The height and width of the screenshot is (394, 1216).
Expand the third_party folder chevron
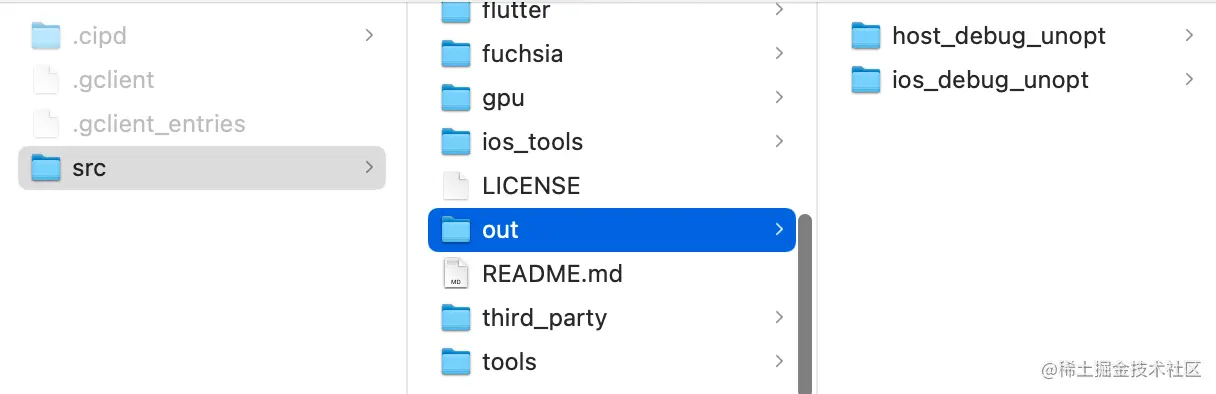pyautogui.click(x=779, y=318)
